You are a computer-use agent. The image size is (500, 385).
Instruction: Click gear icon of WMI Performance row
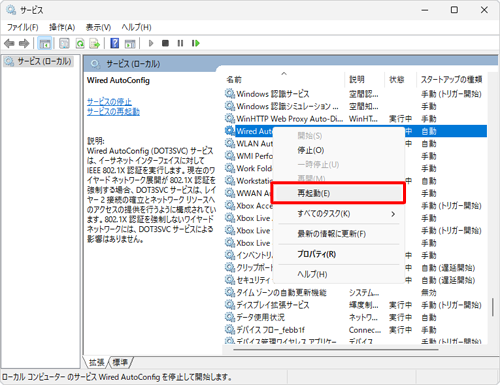point(230,156)
